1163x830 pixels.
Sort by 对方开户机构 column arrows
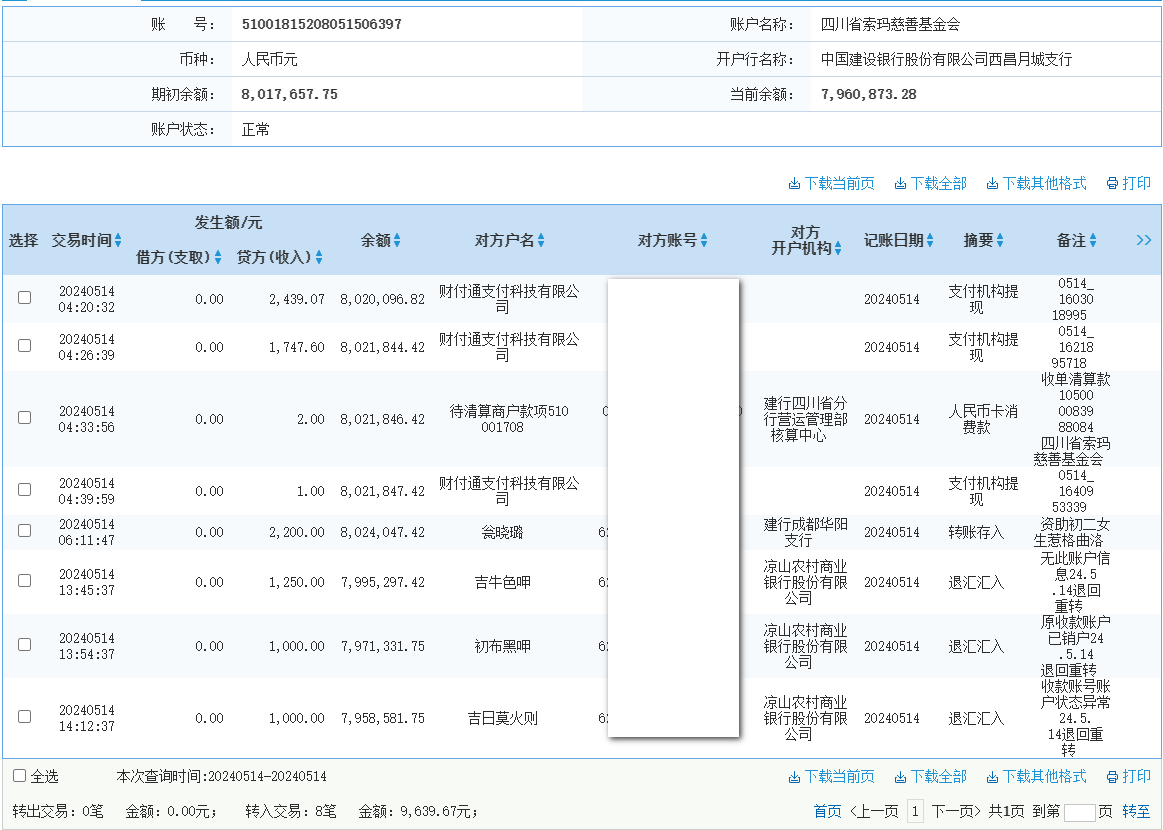(837, 248)
